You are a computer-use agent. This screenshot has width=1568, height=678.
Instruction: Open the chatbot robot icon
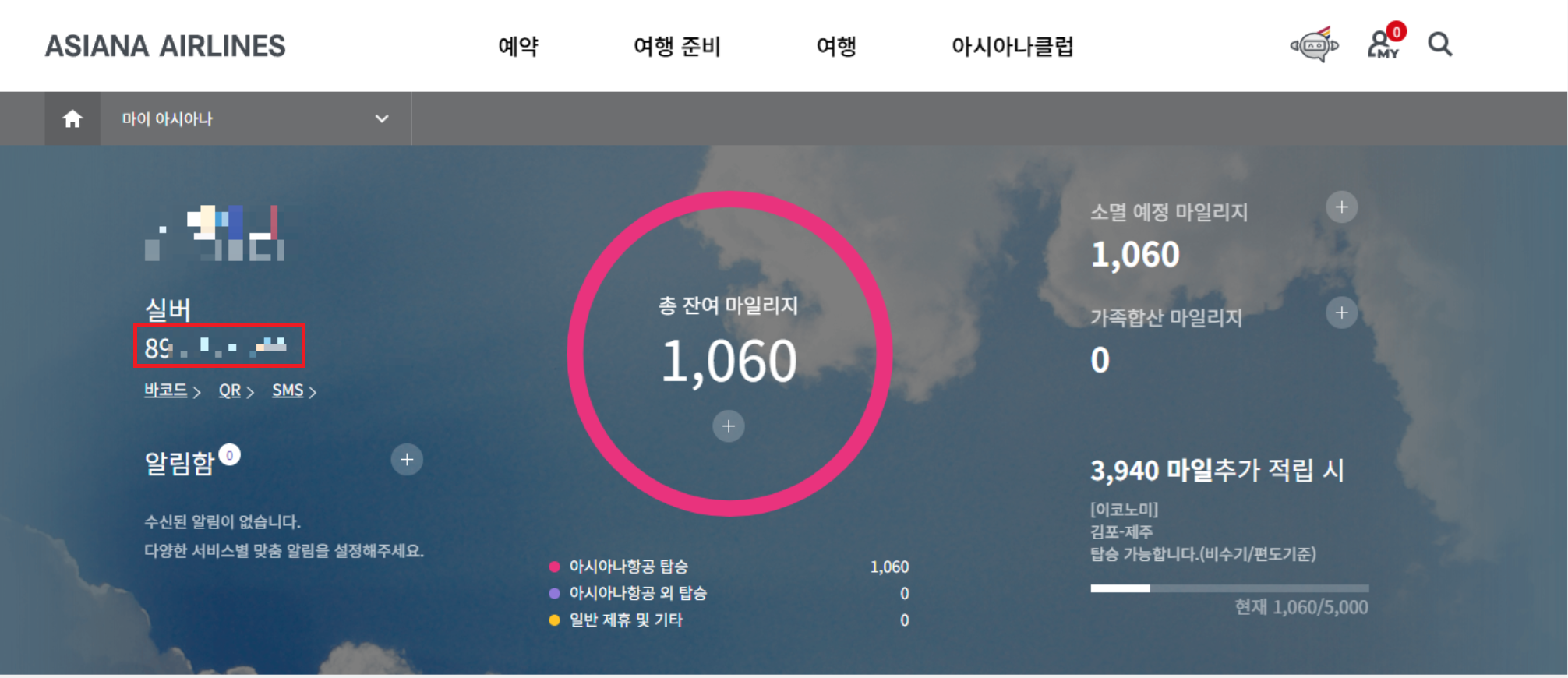[x=1315, y=45]
